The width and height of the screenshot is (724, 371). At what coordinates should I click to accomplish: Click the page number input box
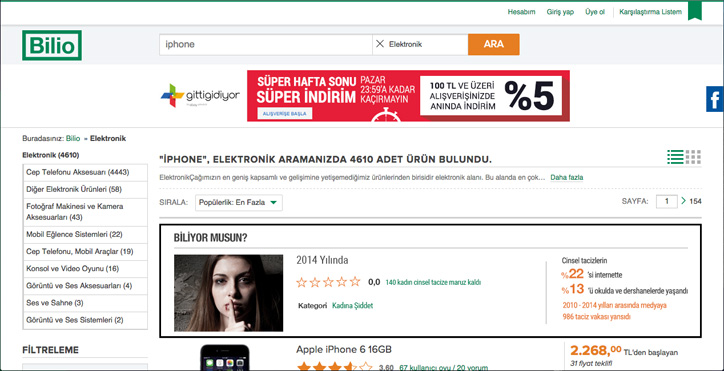pyautogui.click(x=667, y=201)
